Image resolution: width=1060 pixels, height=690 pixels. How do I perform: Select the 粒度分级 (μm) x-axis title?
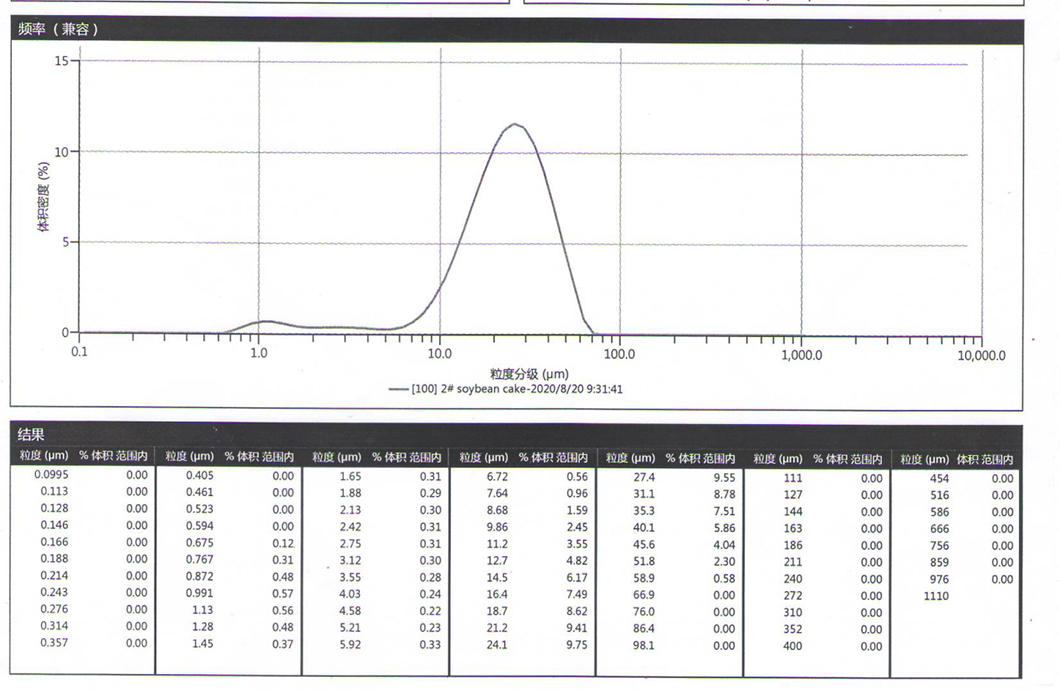pos(529,373)
